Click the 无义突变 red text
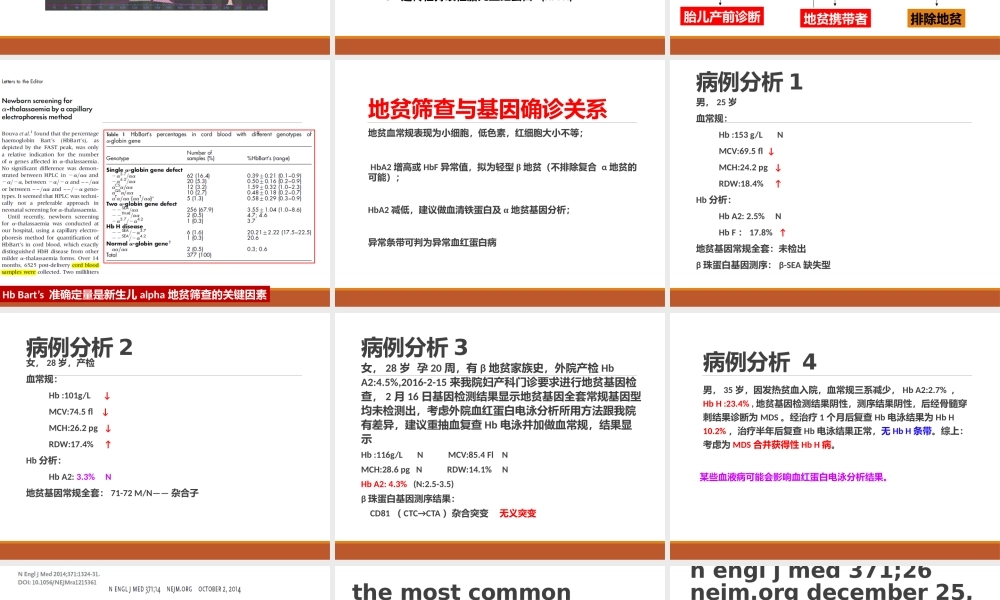This screenshot has width=1000, height=600. (x=520, y=514)
